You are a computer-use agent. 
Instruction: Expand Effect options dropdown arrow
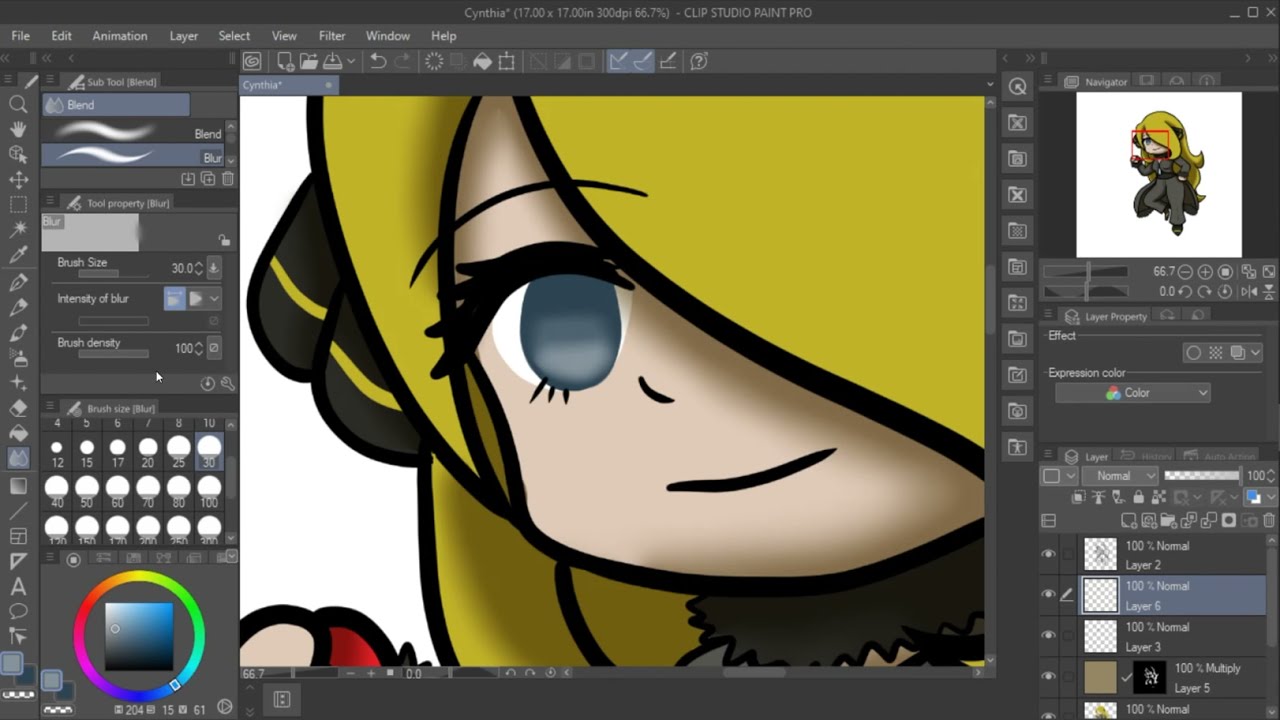[1256, 353]
